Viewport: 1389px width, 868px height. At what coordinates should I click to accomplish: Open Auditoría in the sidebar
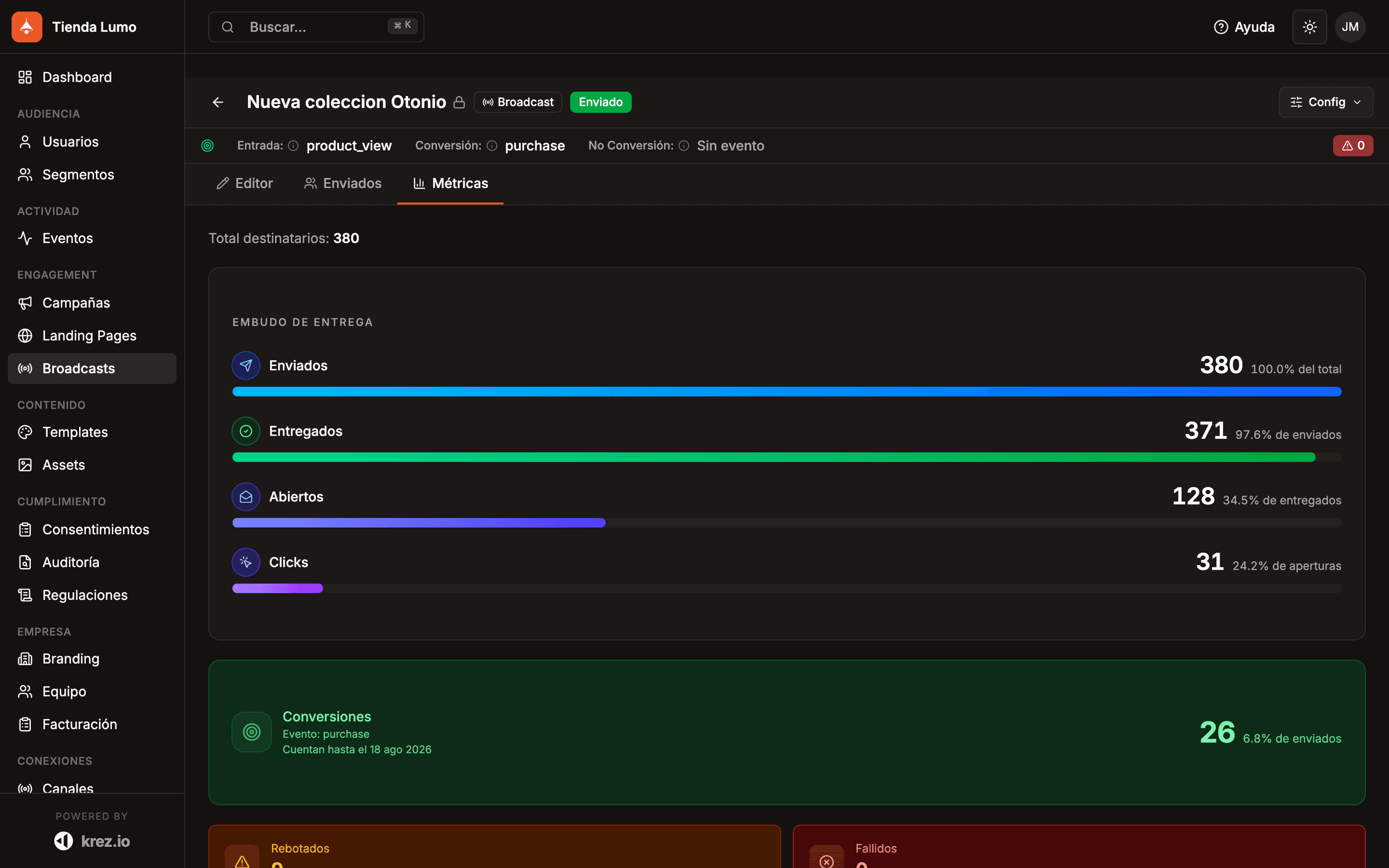click(92, 562)
